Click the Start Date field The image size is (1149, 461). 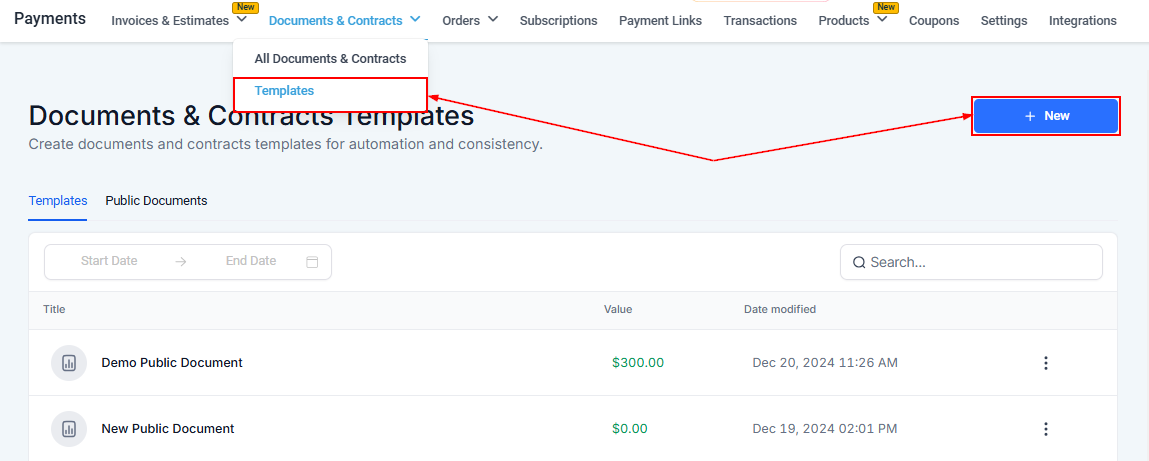tap(109, 261)
